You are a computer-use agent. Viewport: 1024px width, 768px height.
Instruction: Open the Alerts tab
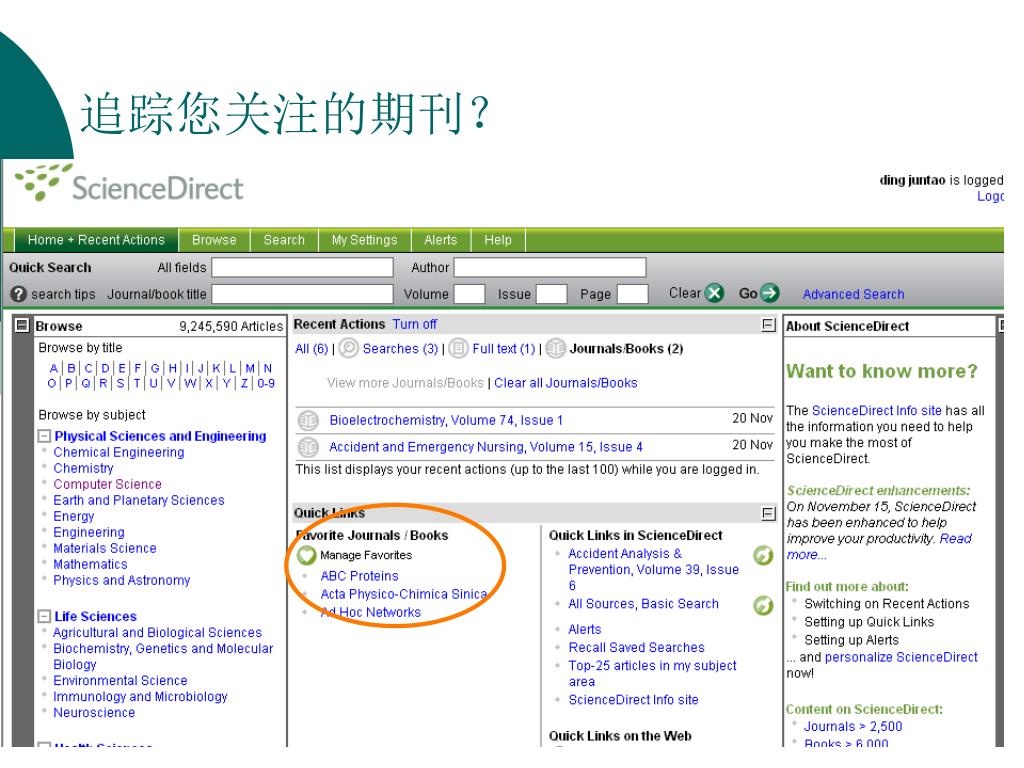click(441, 240)
